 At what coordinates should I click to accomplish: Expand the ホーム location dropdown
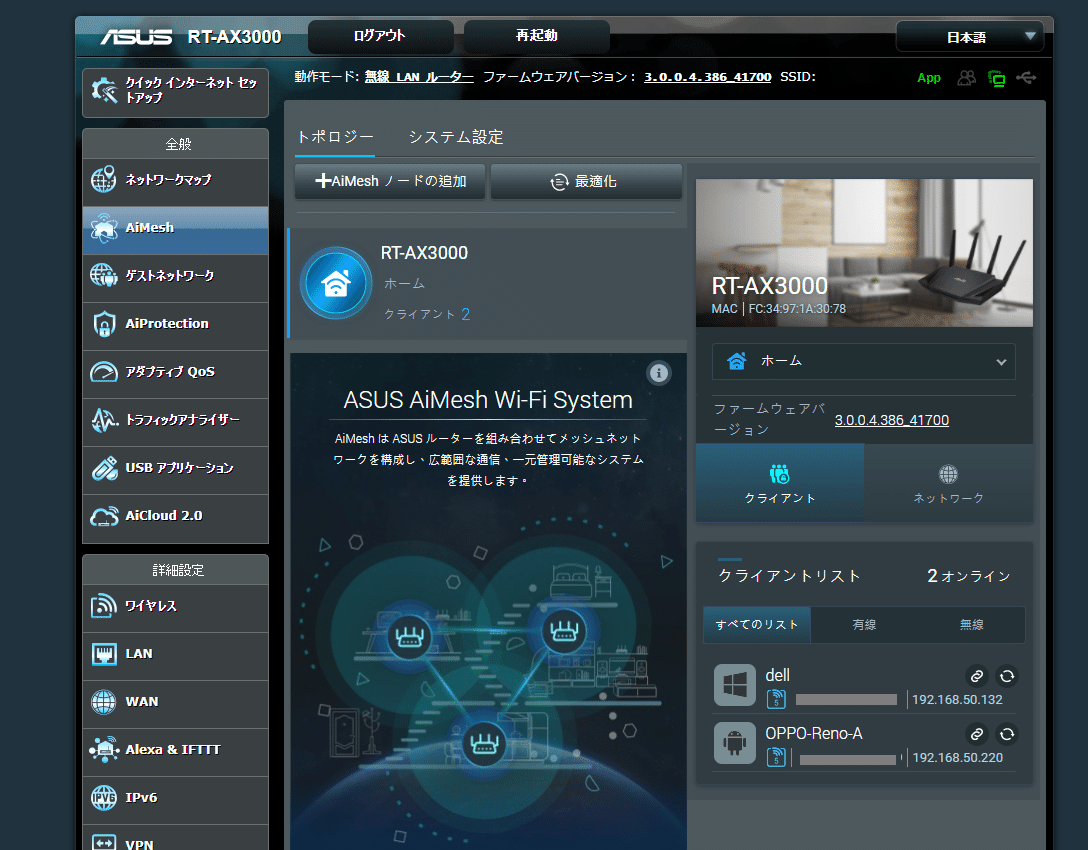coord(864,362)
